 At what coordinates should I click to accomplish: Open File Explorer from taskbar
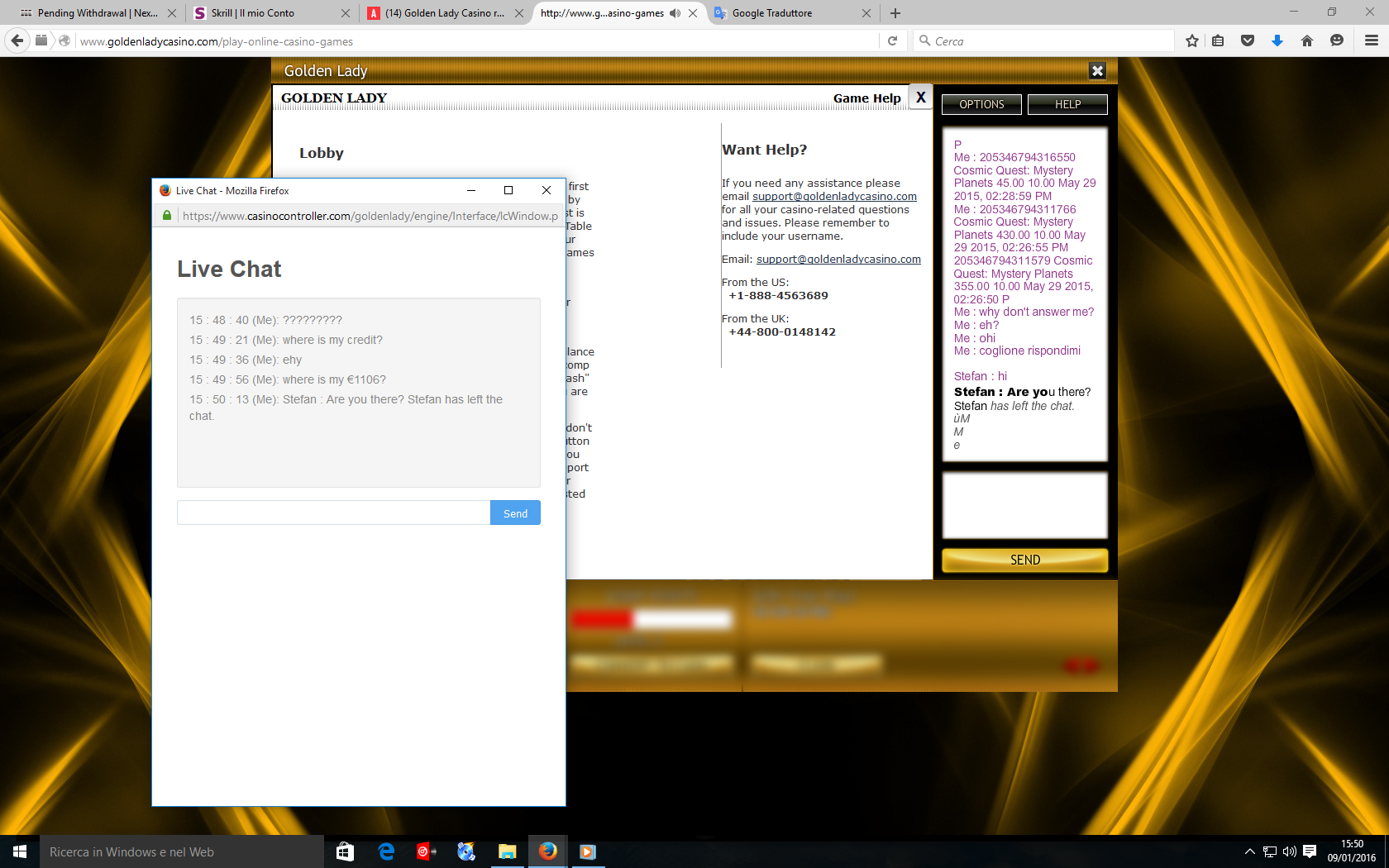pos(507,851)
